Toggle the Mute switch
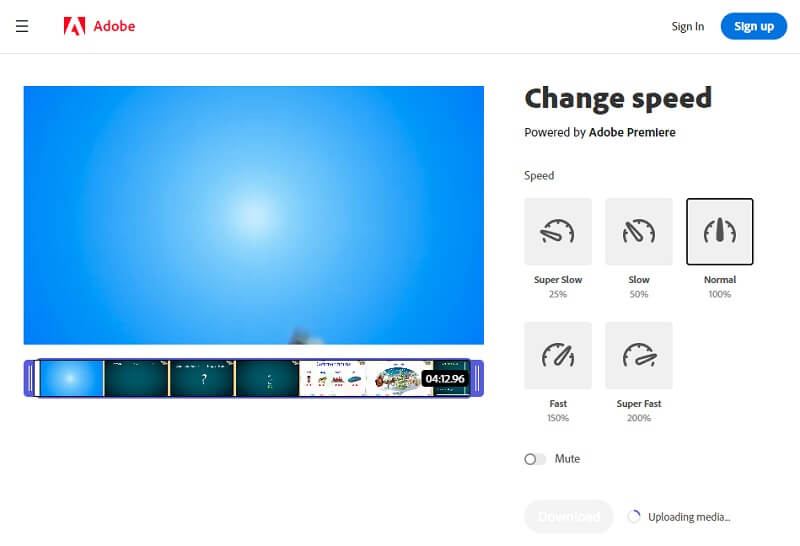The width and height of the screenshot is (800, 546). [535, 459]
